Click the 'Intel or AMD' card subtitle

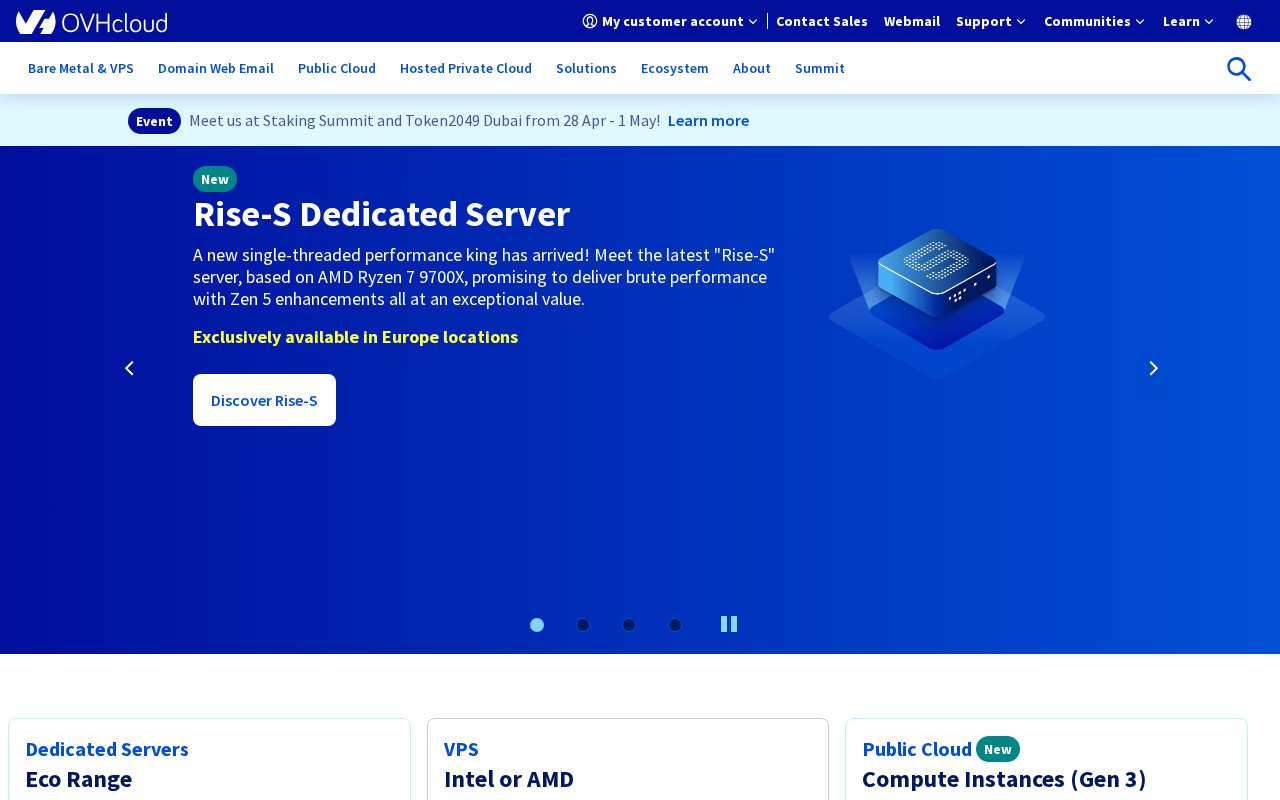509,779
